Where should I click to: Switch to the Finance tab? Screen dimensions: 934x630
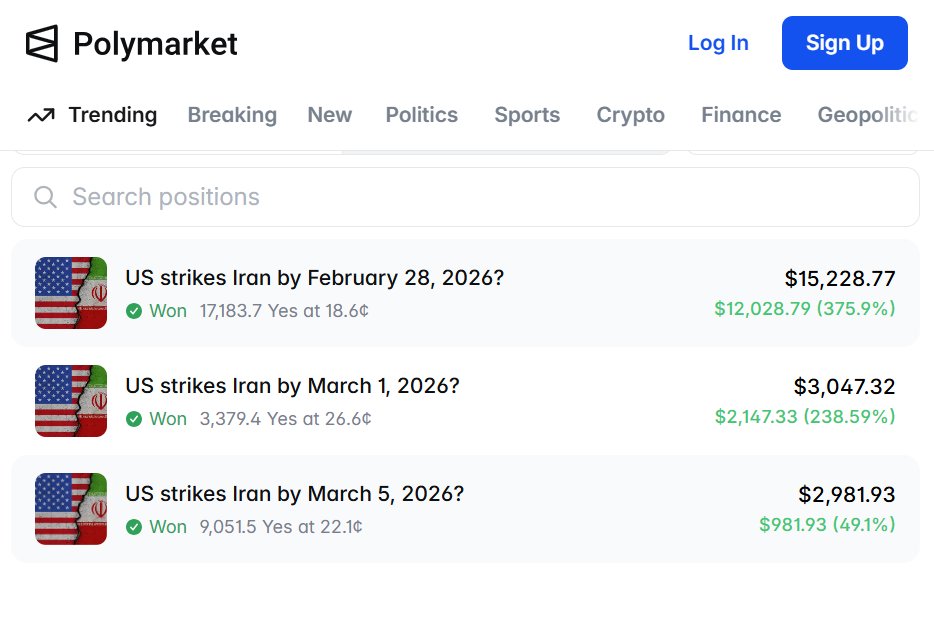[x=741, y=115]
